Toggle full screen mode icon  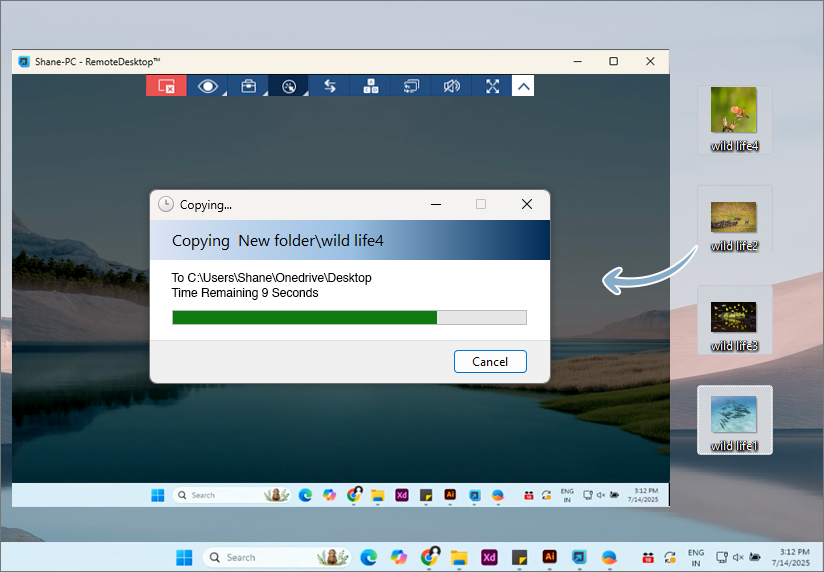click(x=492, y=86)
